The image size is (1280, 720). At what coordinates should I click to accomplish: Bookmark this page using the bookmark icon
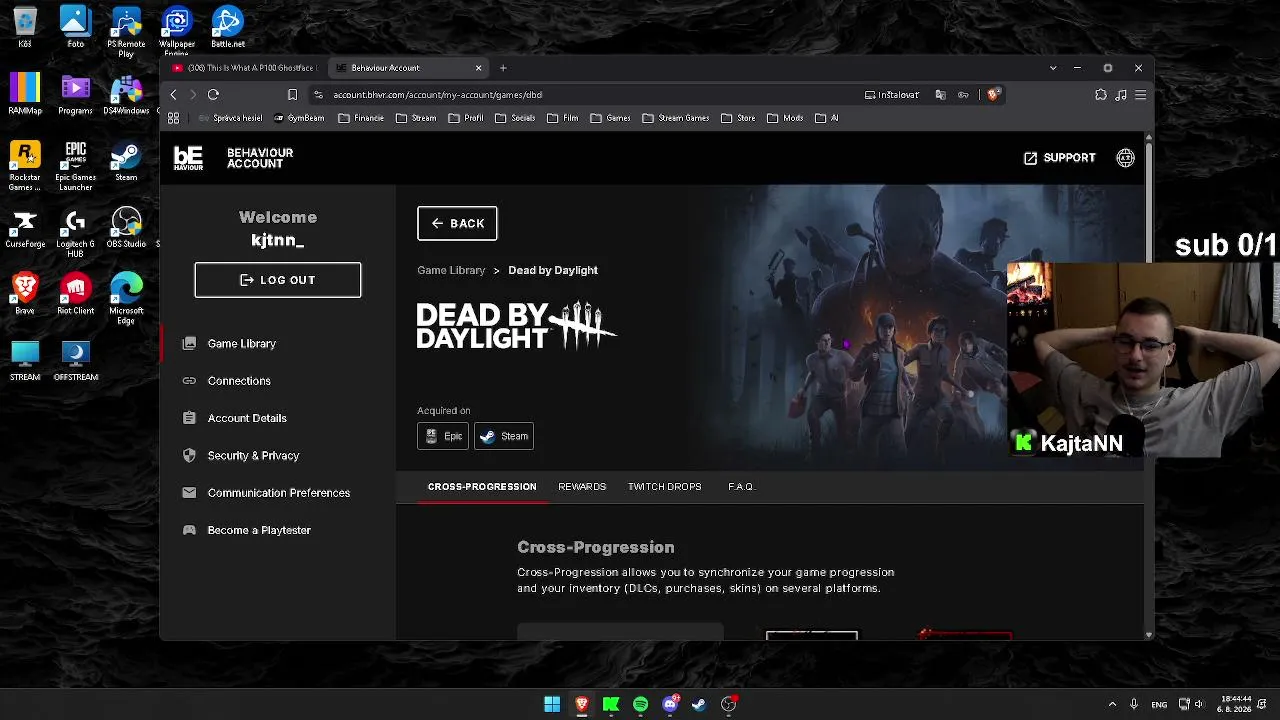click(292, 95)
